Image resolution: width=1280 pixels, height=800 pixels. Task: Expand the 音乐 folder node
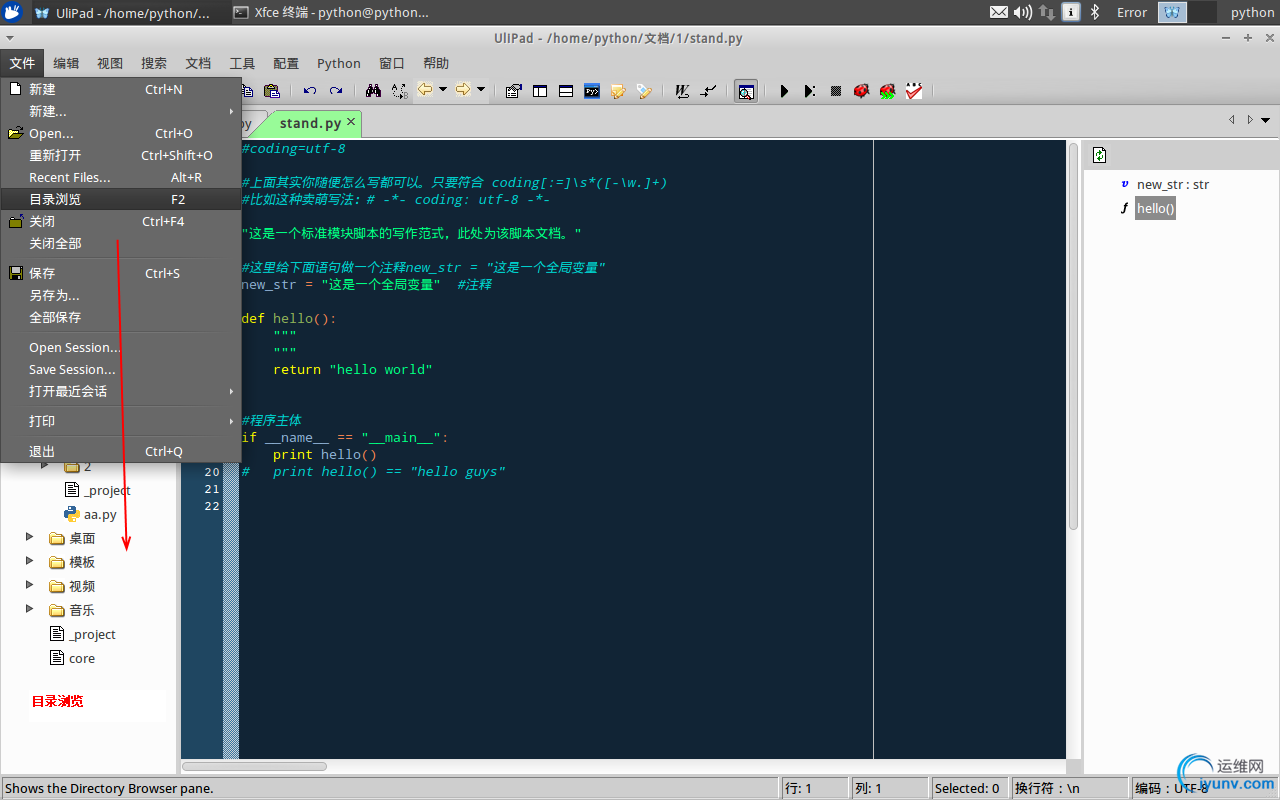(x=30, y=610)
